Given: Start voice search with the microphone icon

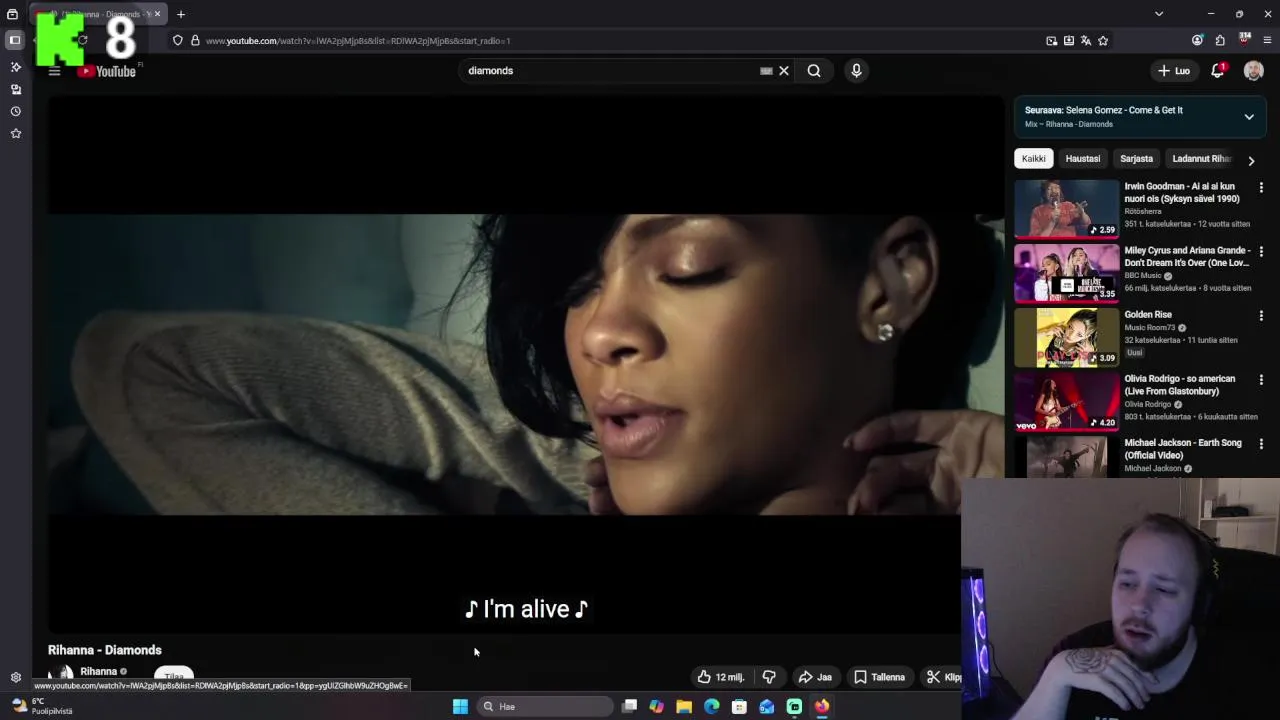Looking at the screenshot, I should pyautogui.click(x=856, y=71).
